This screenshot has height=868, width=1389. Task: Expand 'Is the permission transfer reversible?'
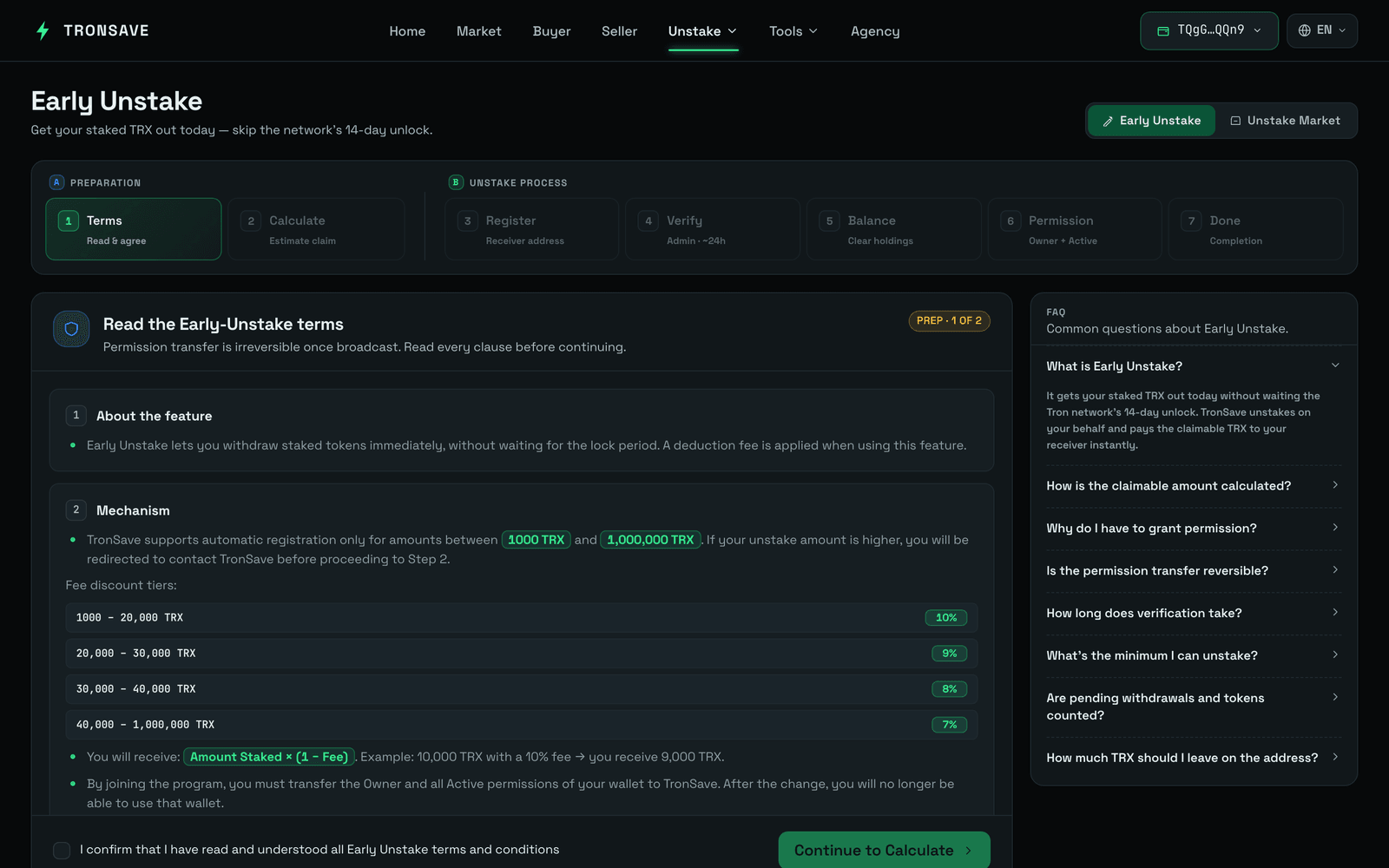point(1194,571)
